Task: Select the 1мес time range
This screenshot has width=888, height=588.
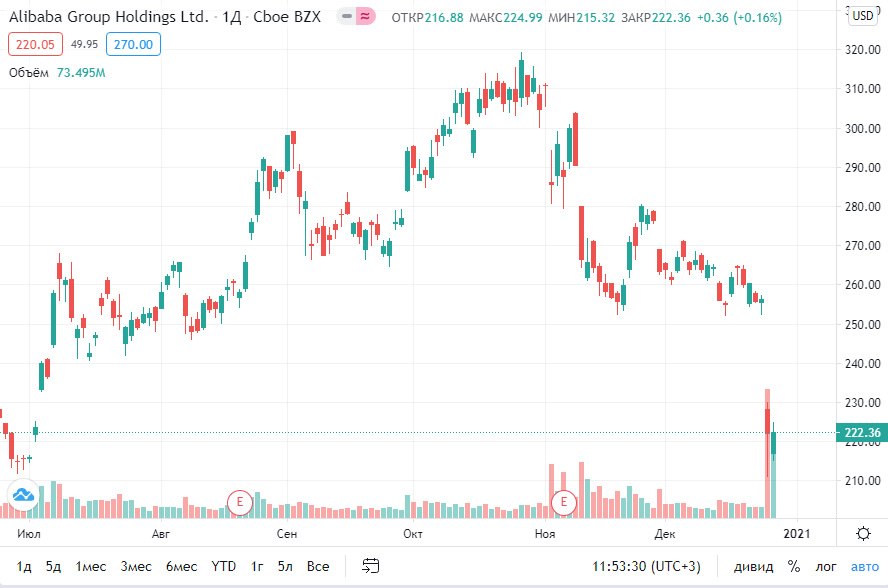Action: (91, 566)
